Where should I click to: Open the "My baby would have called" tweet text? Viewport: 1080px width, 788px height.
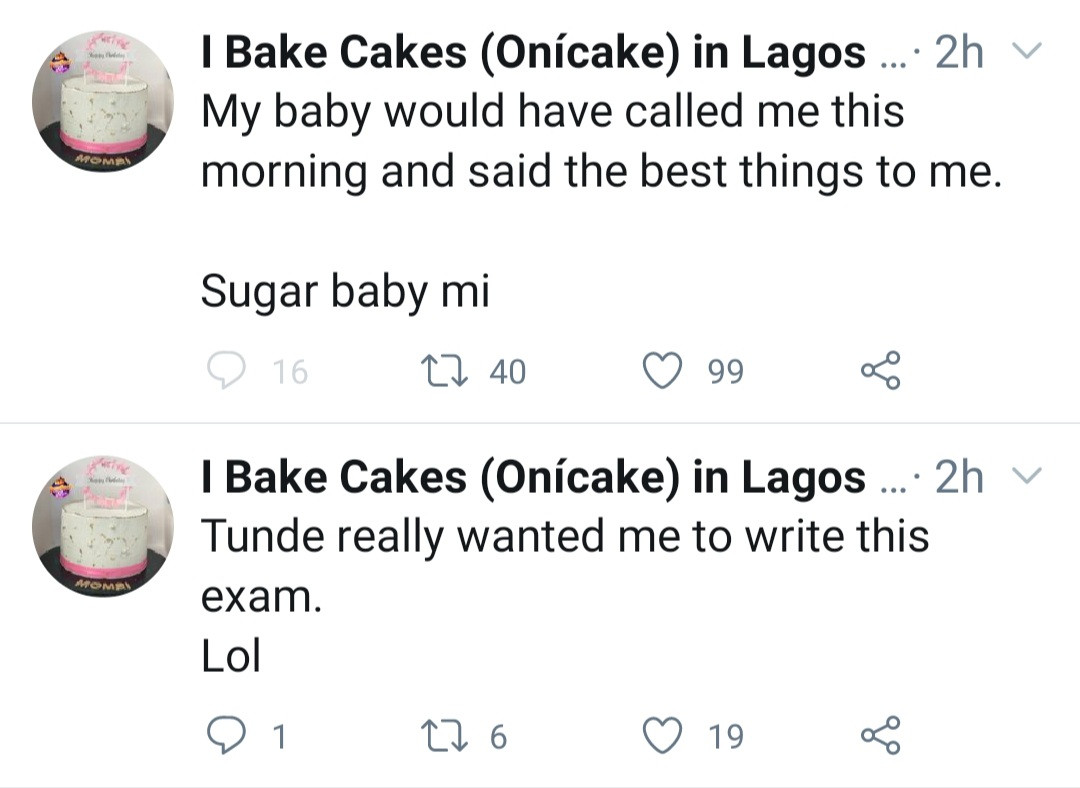click(600, 140)
